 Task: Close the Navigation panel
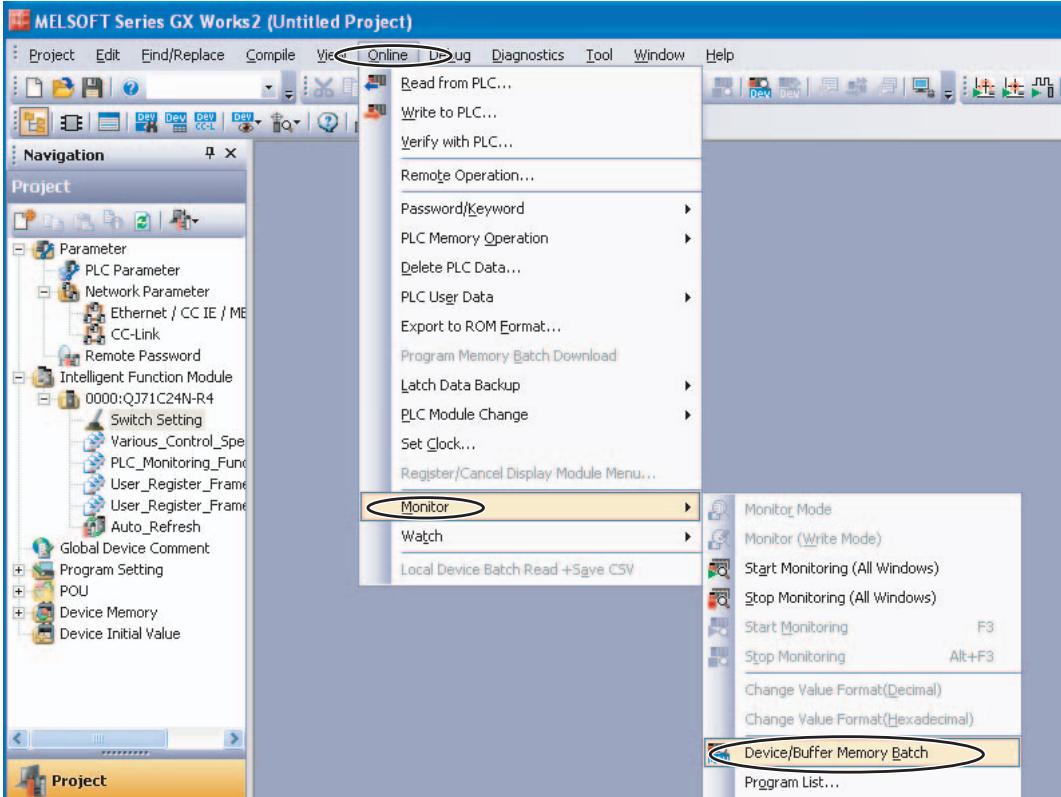231,154
